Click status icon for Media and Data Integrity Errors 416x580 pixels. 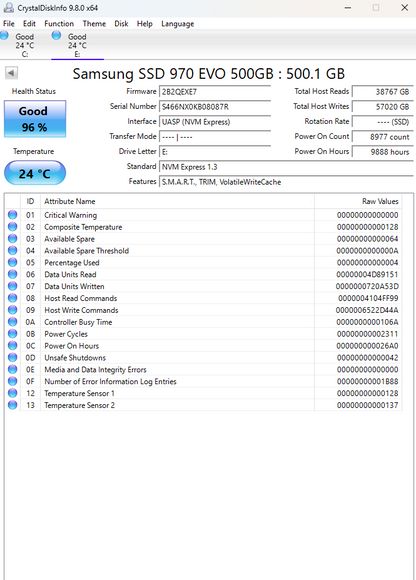(13, 369)
